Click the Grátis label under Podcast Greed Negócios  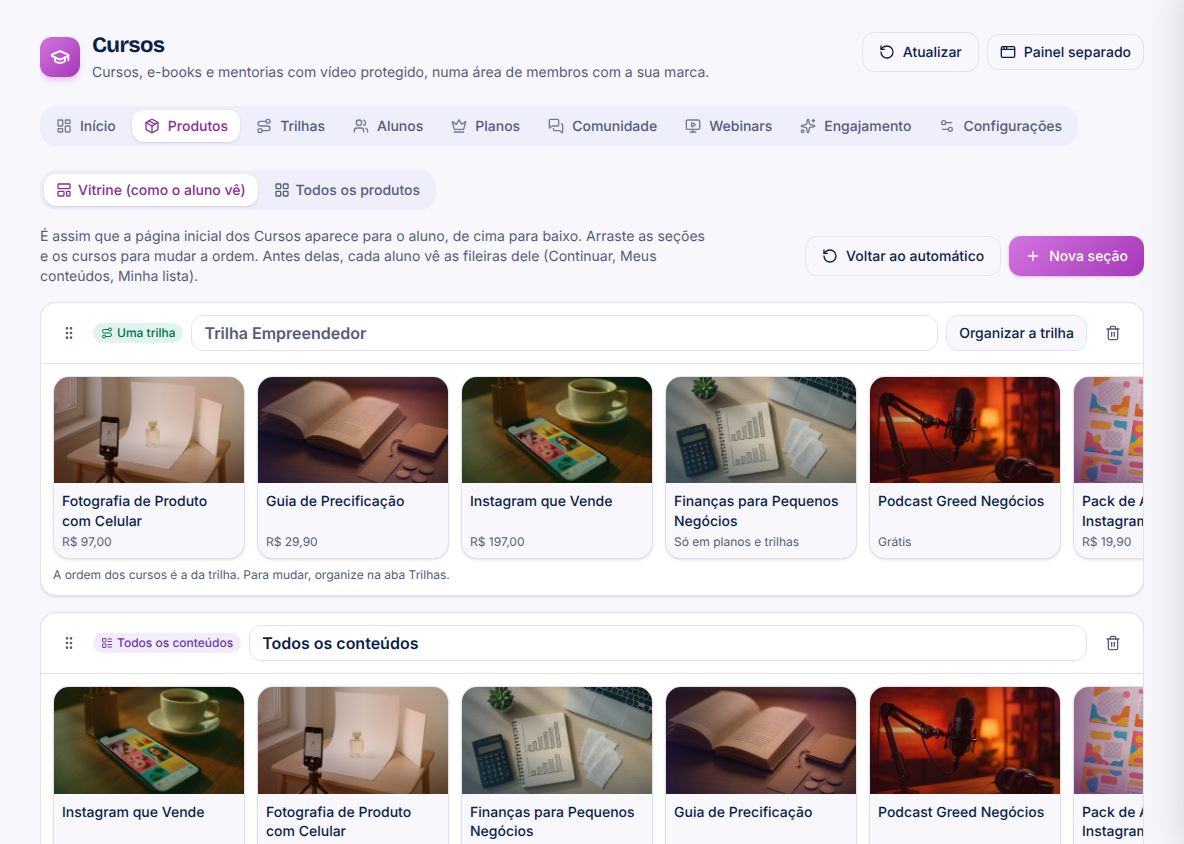pyautogui.click(x=895, y=542)
